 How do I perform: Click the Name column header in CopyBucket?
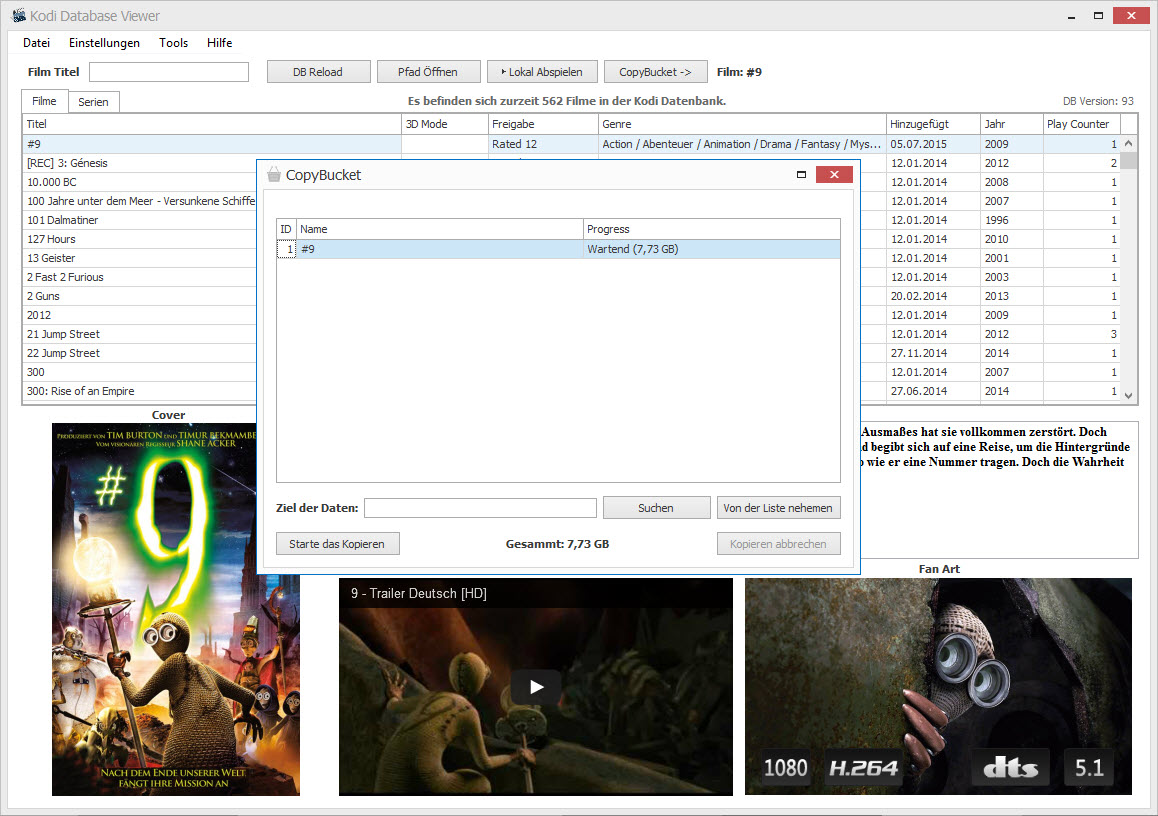439,229
